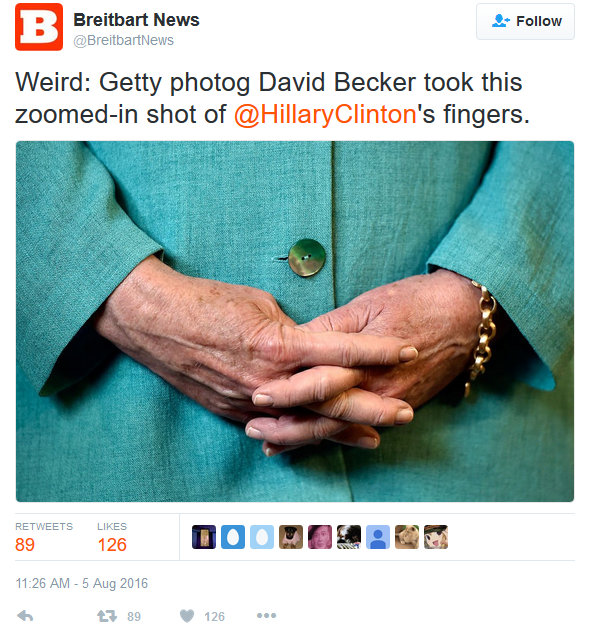Open the Breitbart News profile name

(x=136, y=20)
